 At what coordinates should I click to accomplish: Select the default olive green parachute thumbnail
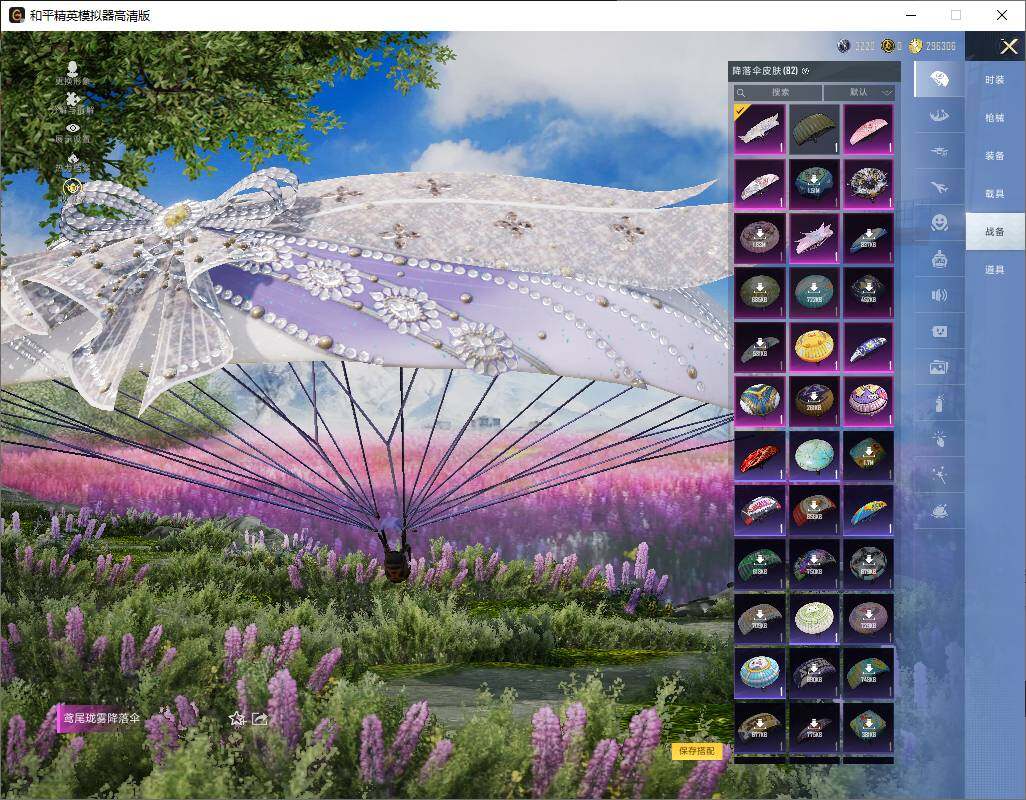(x=814, y=129)
